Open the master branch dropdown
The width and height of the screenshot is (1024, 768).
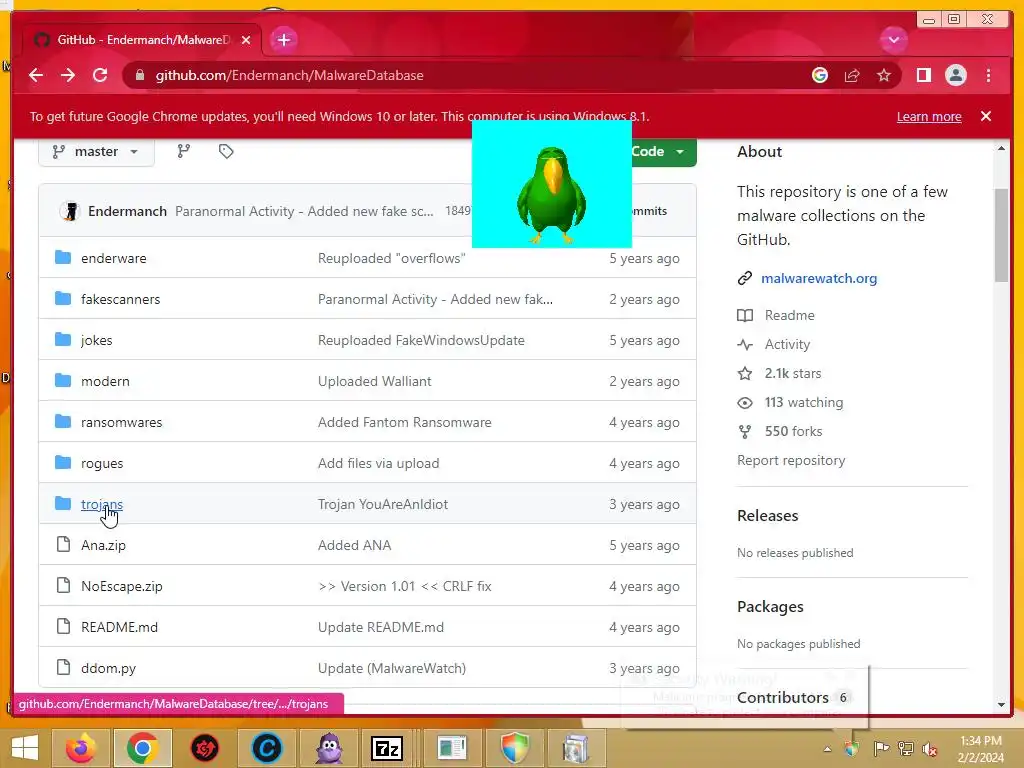pyautogui.click(x=97, y=152)
